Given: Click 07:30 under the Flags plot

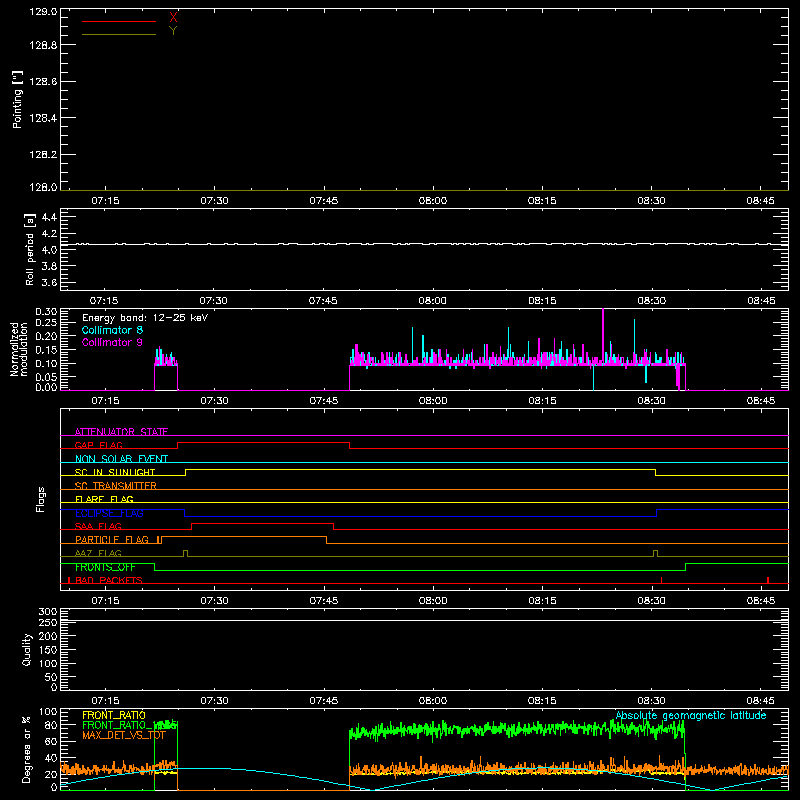Looking at the screenshot, I should tap(214, 601).
